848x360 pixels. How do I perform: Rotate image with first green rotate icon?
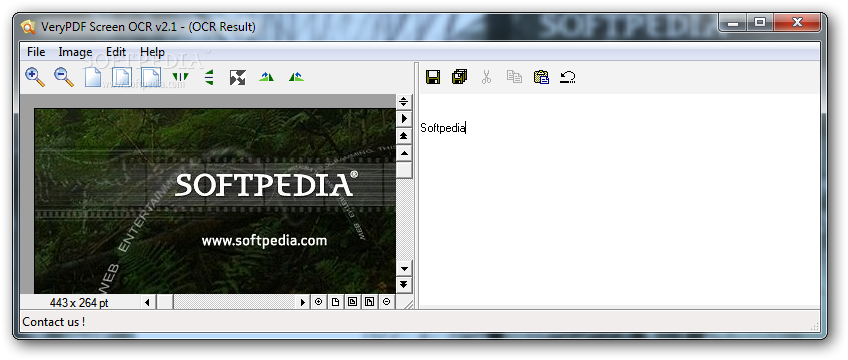coord(267,77)
